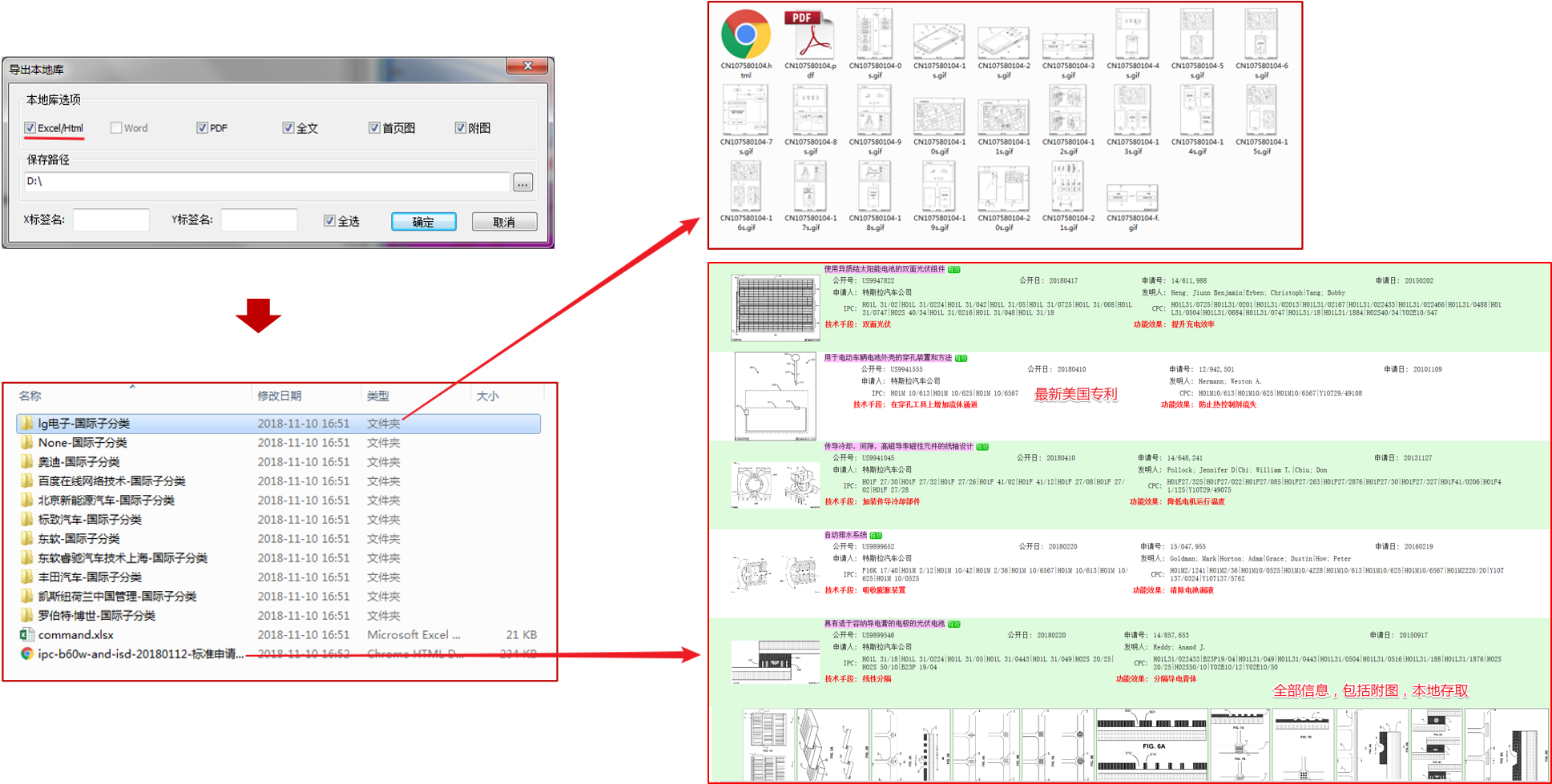Click the 取消 button
Screen dimensions: 1552x784
point(504,222)
